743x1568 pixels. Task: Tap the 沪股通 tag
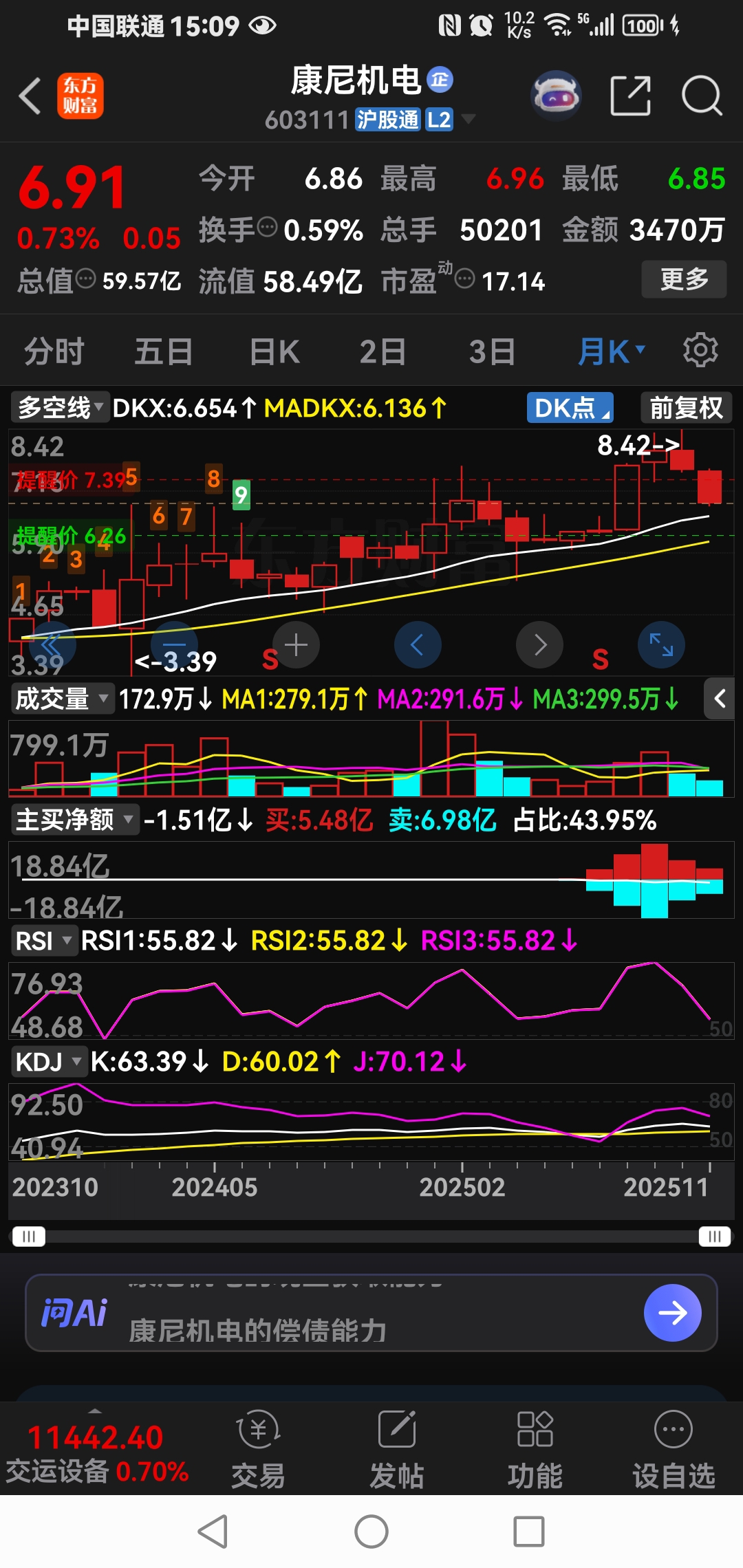(387, 120)
